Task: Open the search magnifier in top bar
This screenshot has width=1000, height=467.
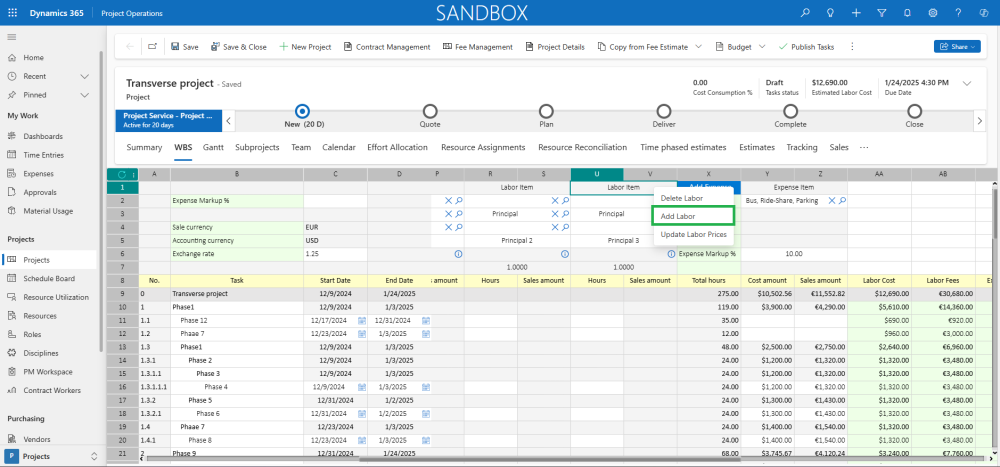Action: 805,13
